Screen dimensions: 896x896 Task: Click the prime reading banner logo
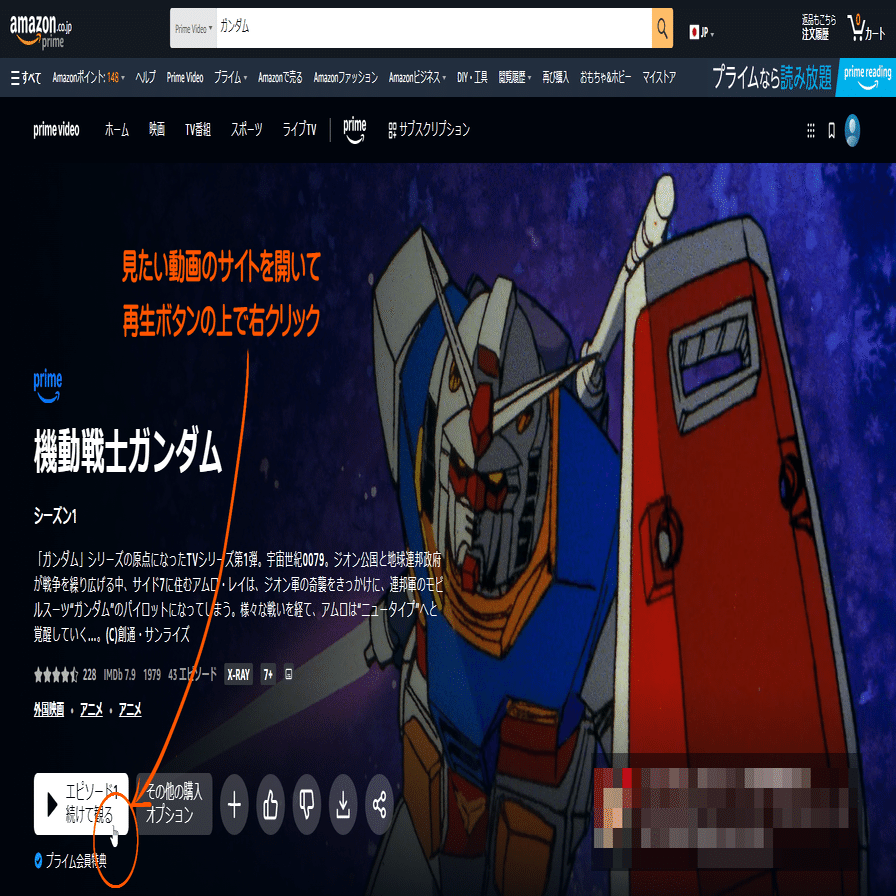[x=867, y=77]
